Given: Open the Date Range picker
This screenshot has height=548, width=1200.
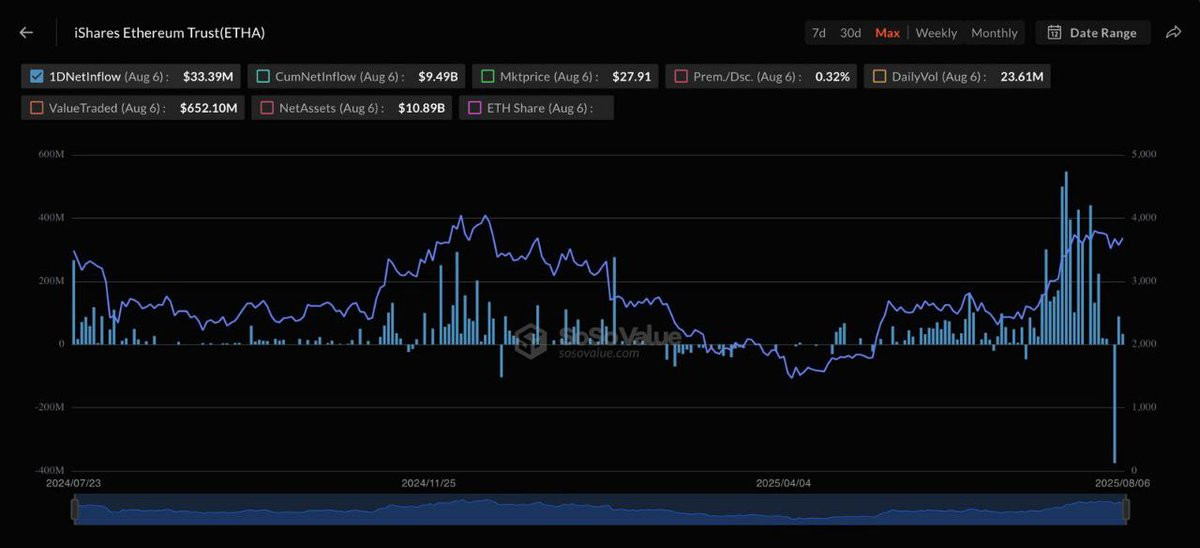Looking at the screenshot, I should pyautogui.click(x=1093, y=33).
